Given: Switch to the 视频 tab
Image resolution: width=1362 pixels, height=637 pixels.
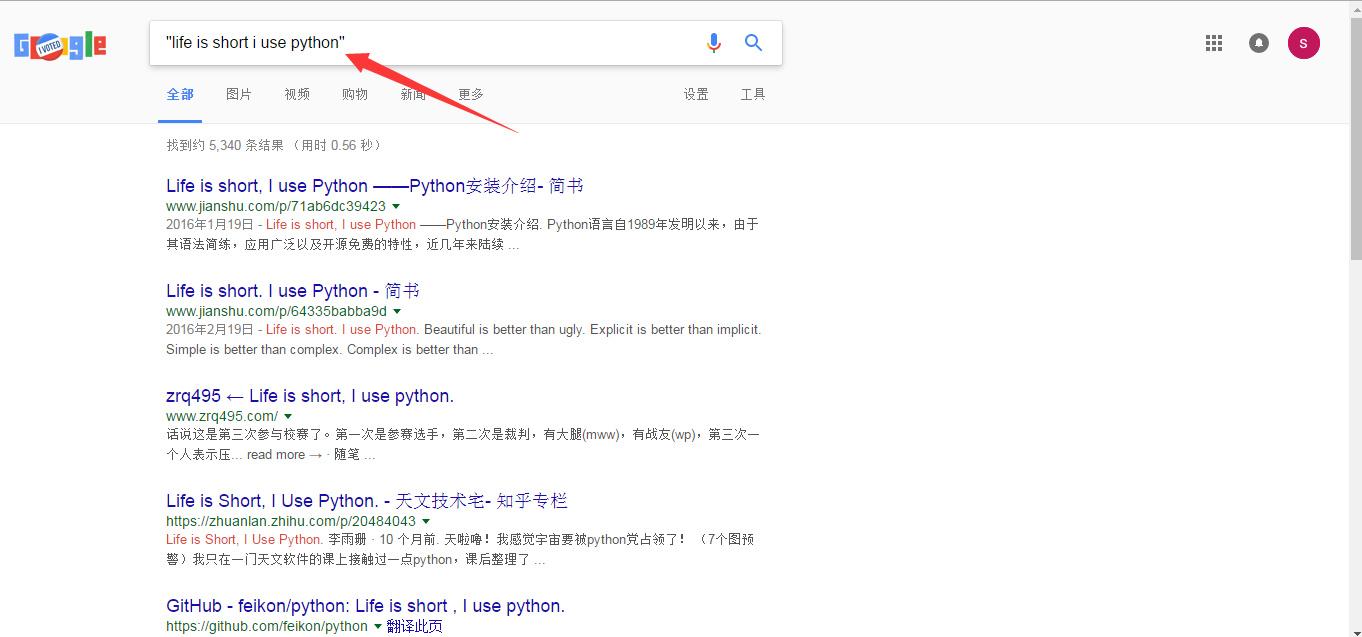Looking at the screenshot, I should tap(297, 94).
